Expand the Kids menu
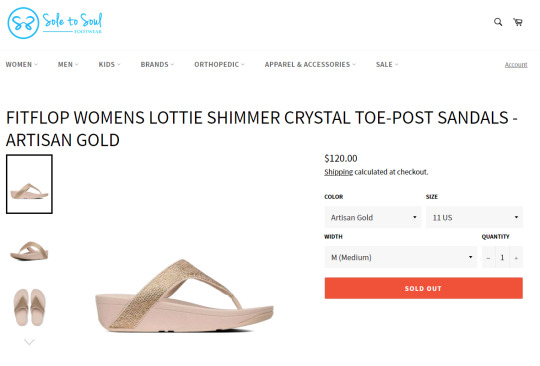 (x=109, y=64)
